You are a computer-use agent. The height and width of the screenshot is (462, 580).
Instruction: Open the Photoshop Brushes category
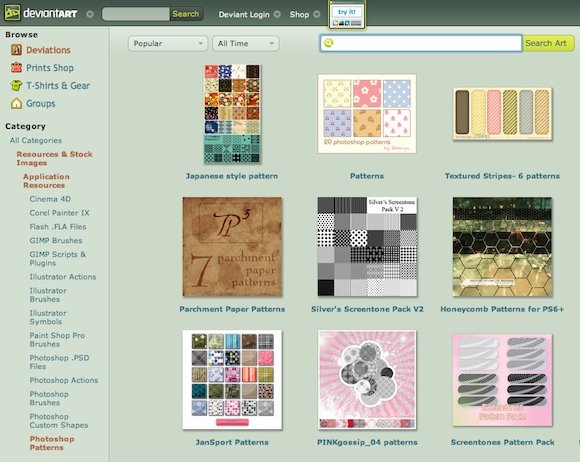coord(49,398)
